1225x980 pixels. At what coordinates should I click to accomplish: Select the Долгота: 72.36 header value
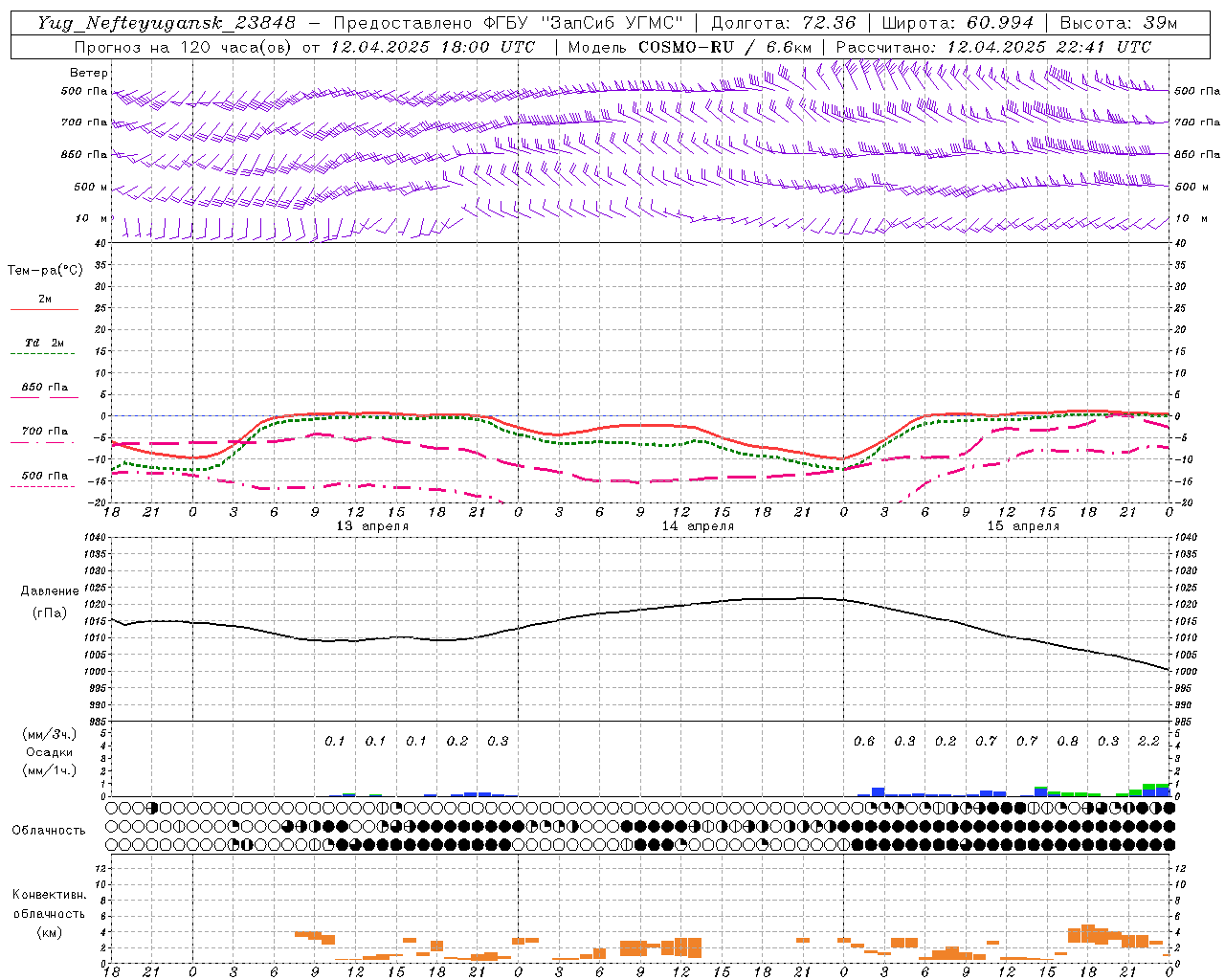[x=783, y=23]
